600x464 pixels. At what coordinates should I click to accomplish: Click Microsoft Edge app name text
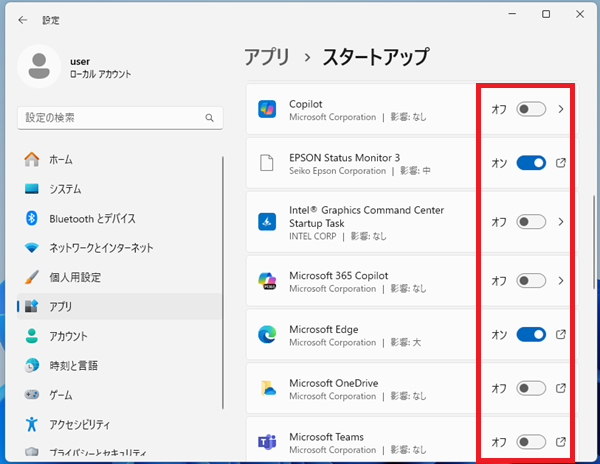(324, 329)
